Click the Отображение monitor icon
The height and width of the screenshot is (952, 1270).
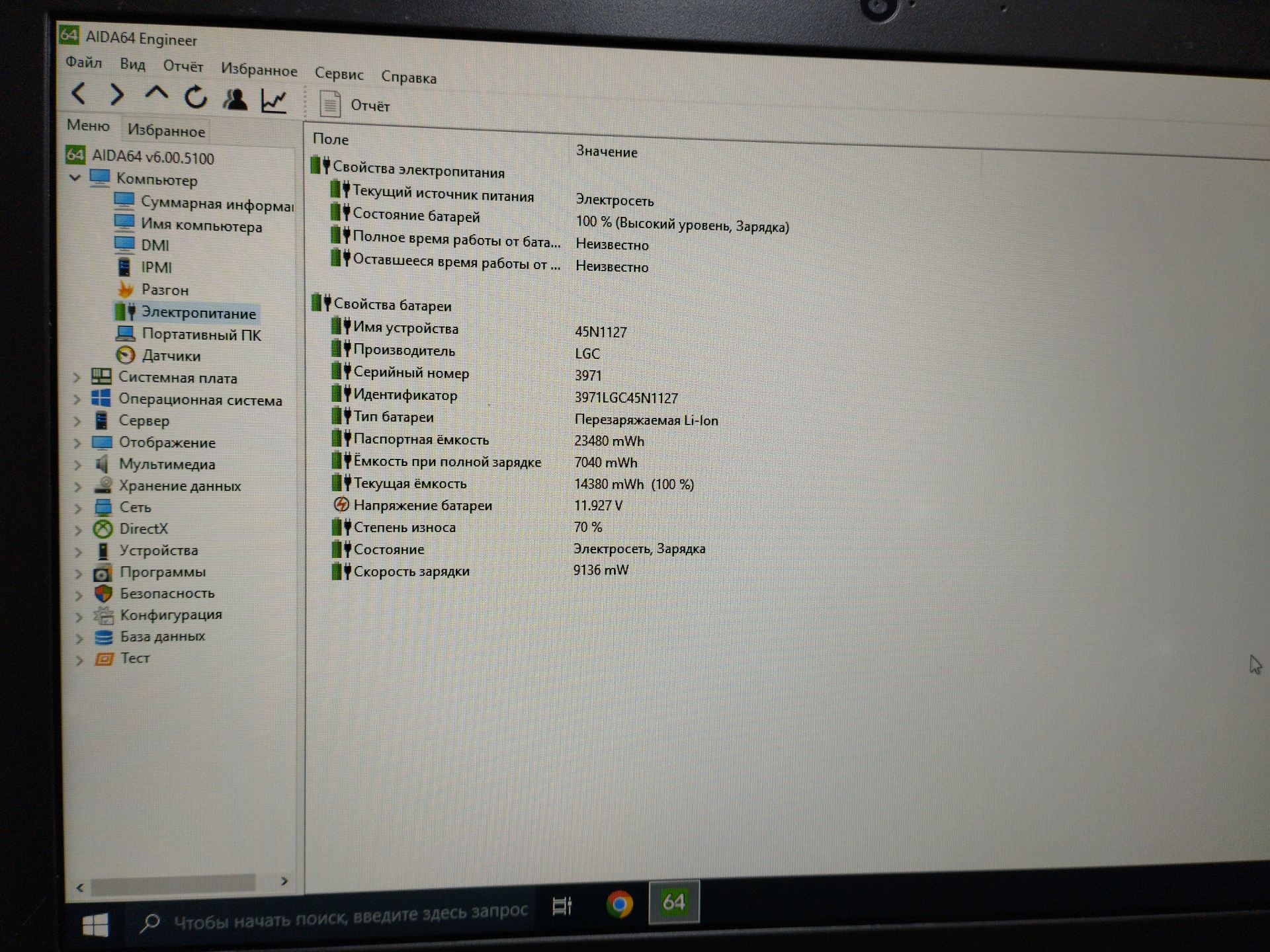tap(103, 442)
